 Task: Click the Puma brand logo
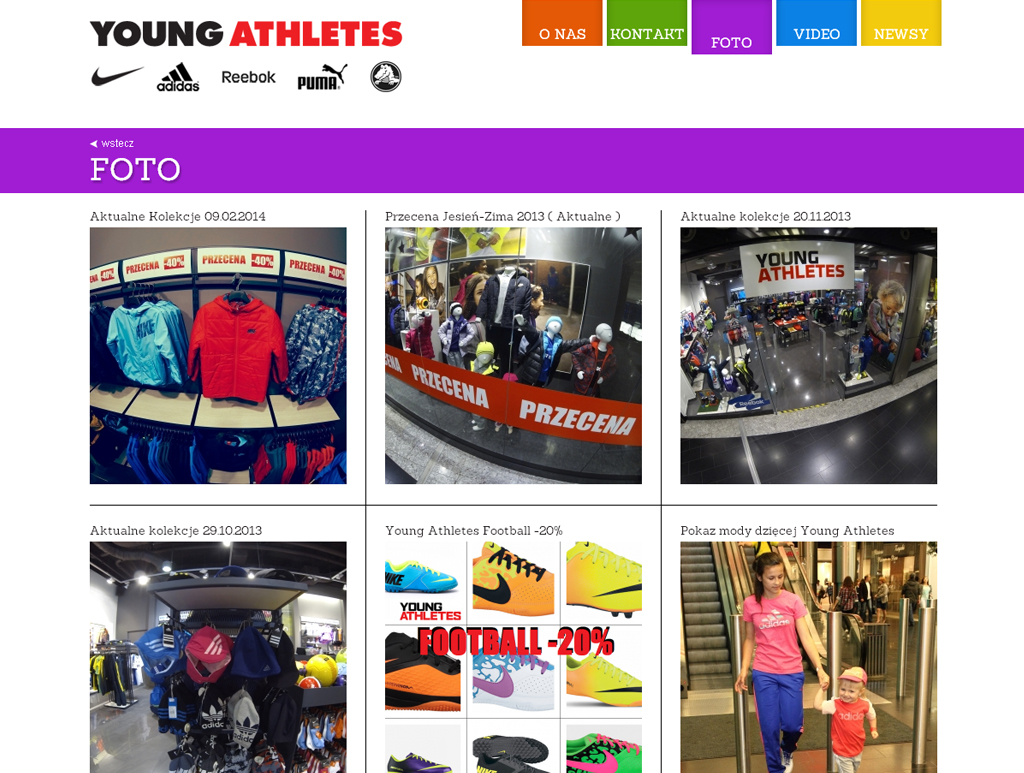pyautogui.click(x=323, y=77)
